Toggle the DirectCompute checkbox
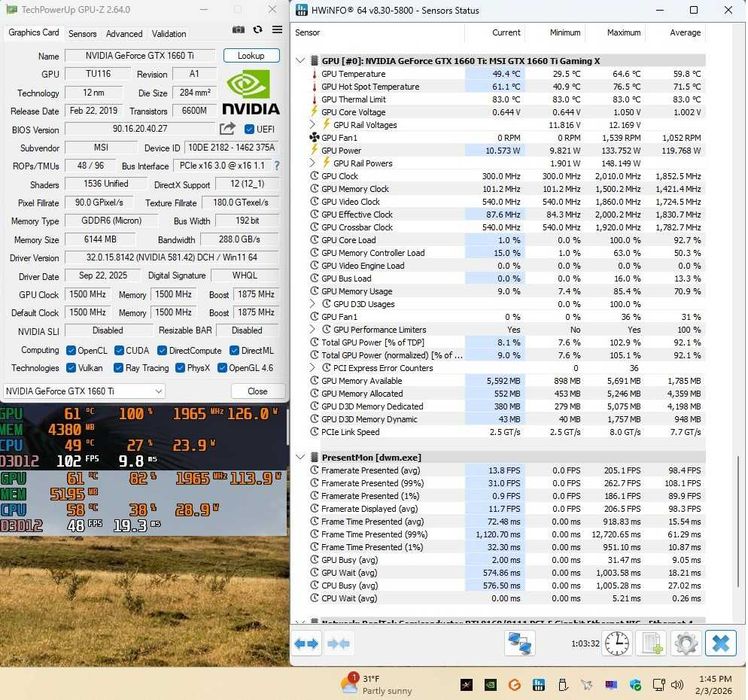The height and width of the screenshot is (700, 748). 162,351
